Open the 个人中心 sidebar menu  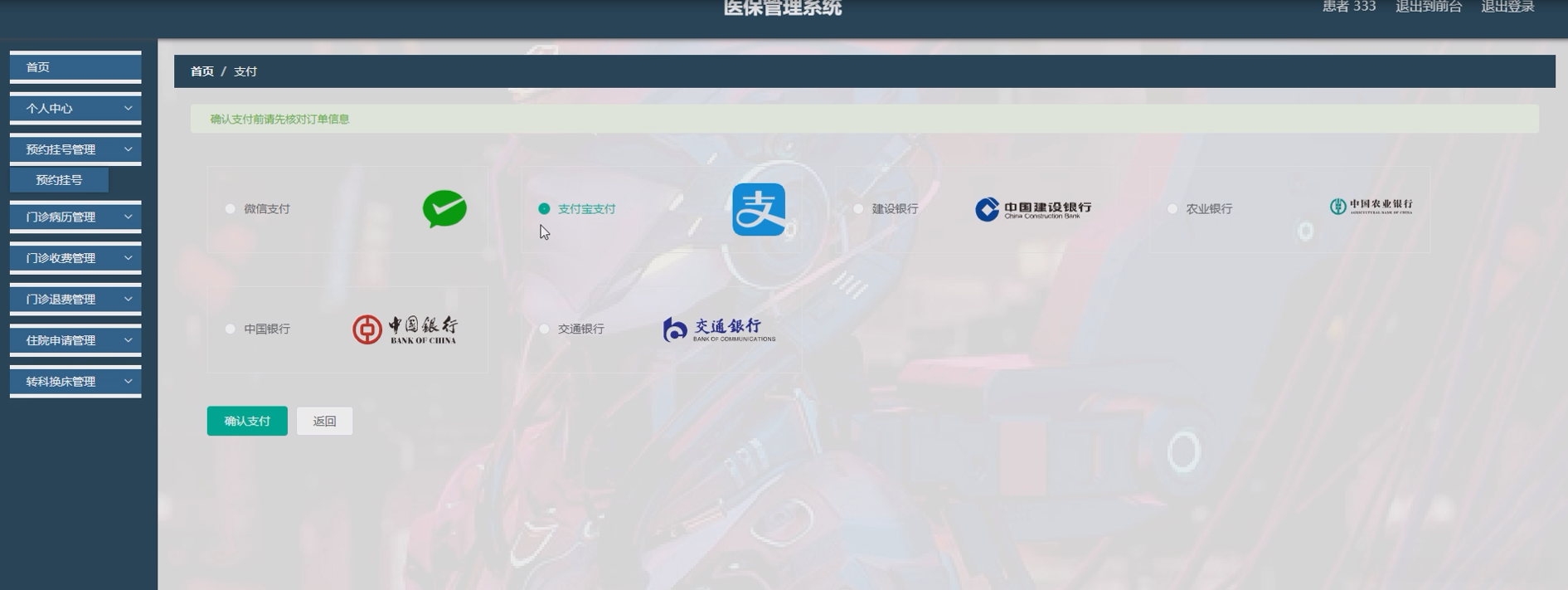coord(75,109)
